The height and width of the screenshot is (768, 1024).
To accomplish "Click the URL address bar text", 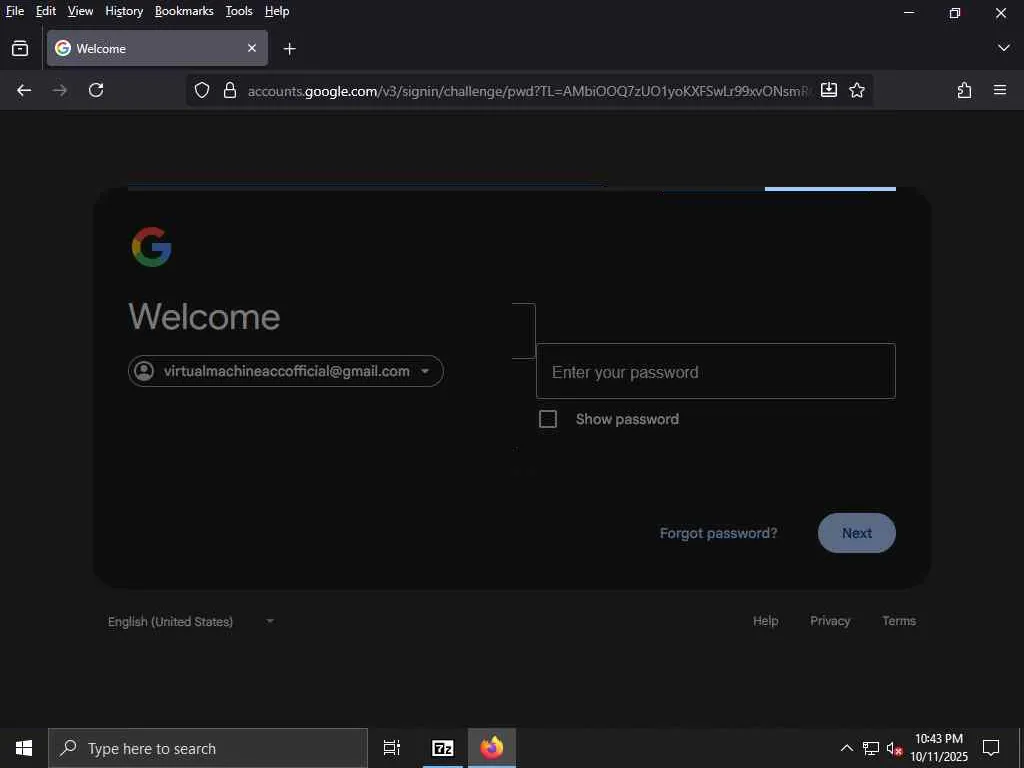I will point(528,91).
